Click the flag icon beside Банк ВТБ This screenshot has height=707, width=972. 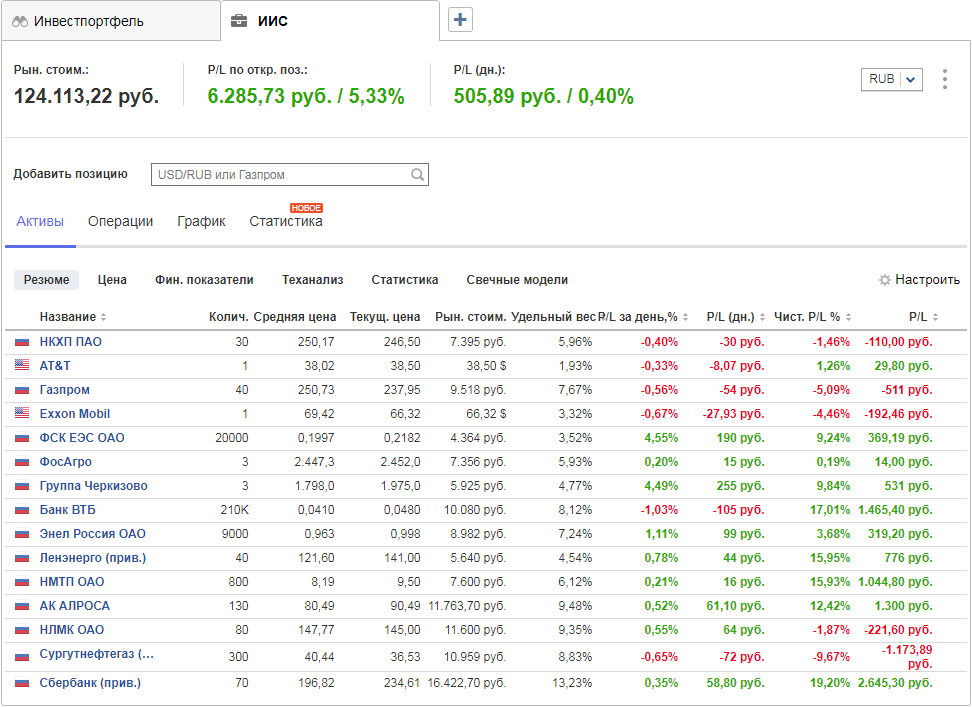[22, 510]
